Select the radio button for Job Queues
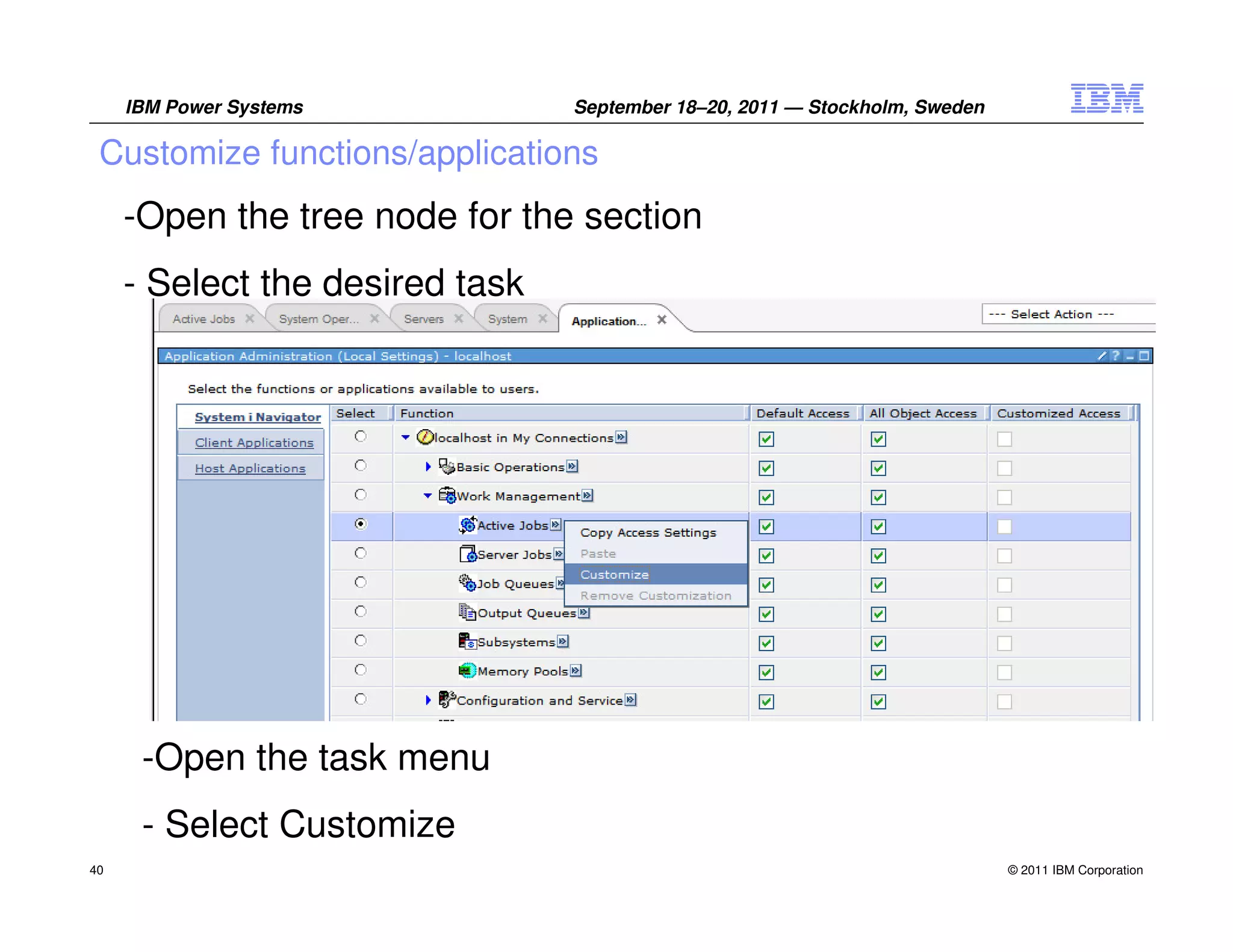 click(x=361, y=582)
